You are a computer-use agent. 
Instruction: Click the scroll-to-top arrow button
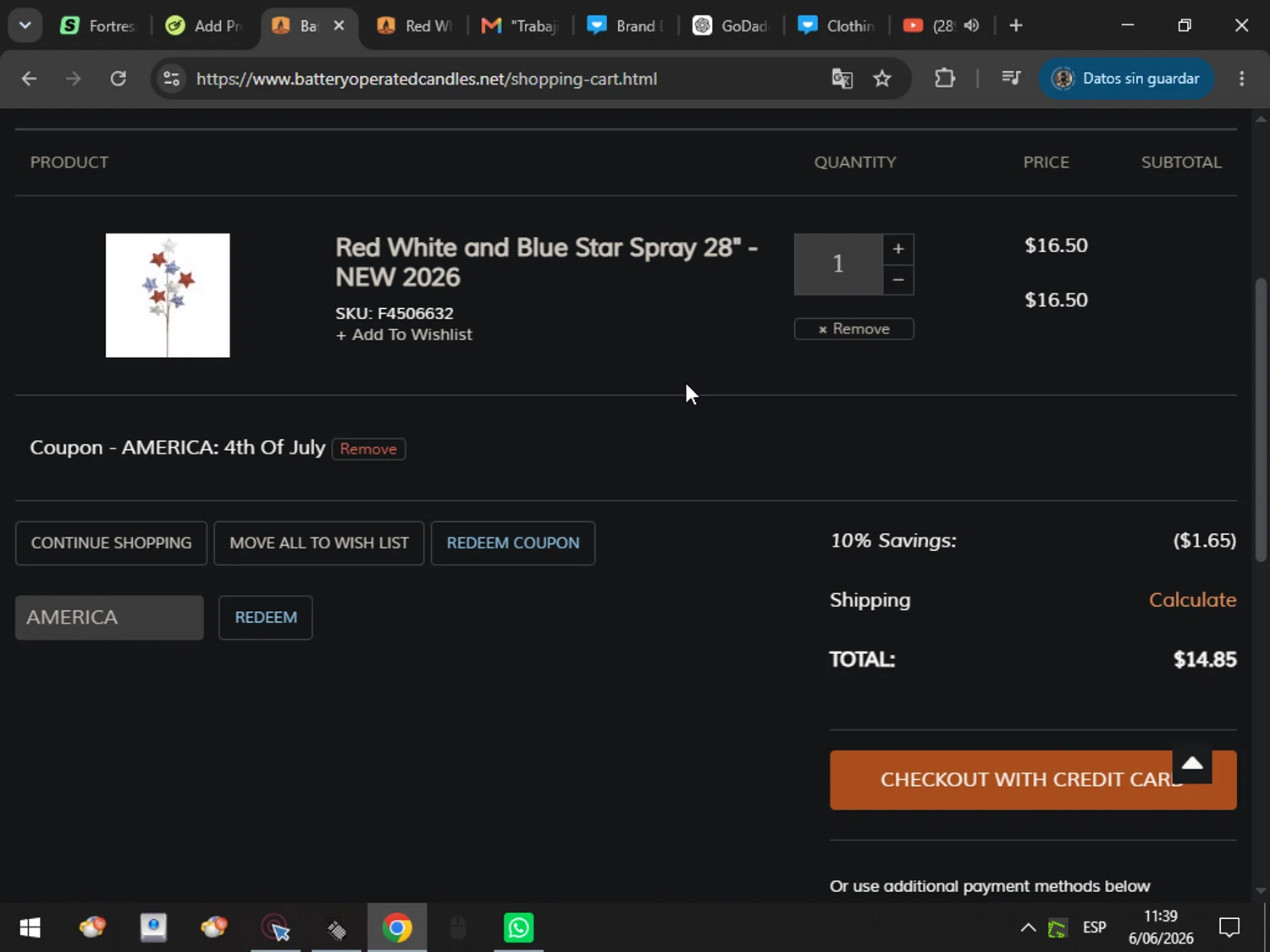[1192, 764]
